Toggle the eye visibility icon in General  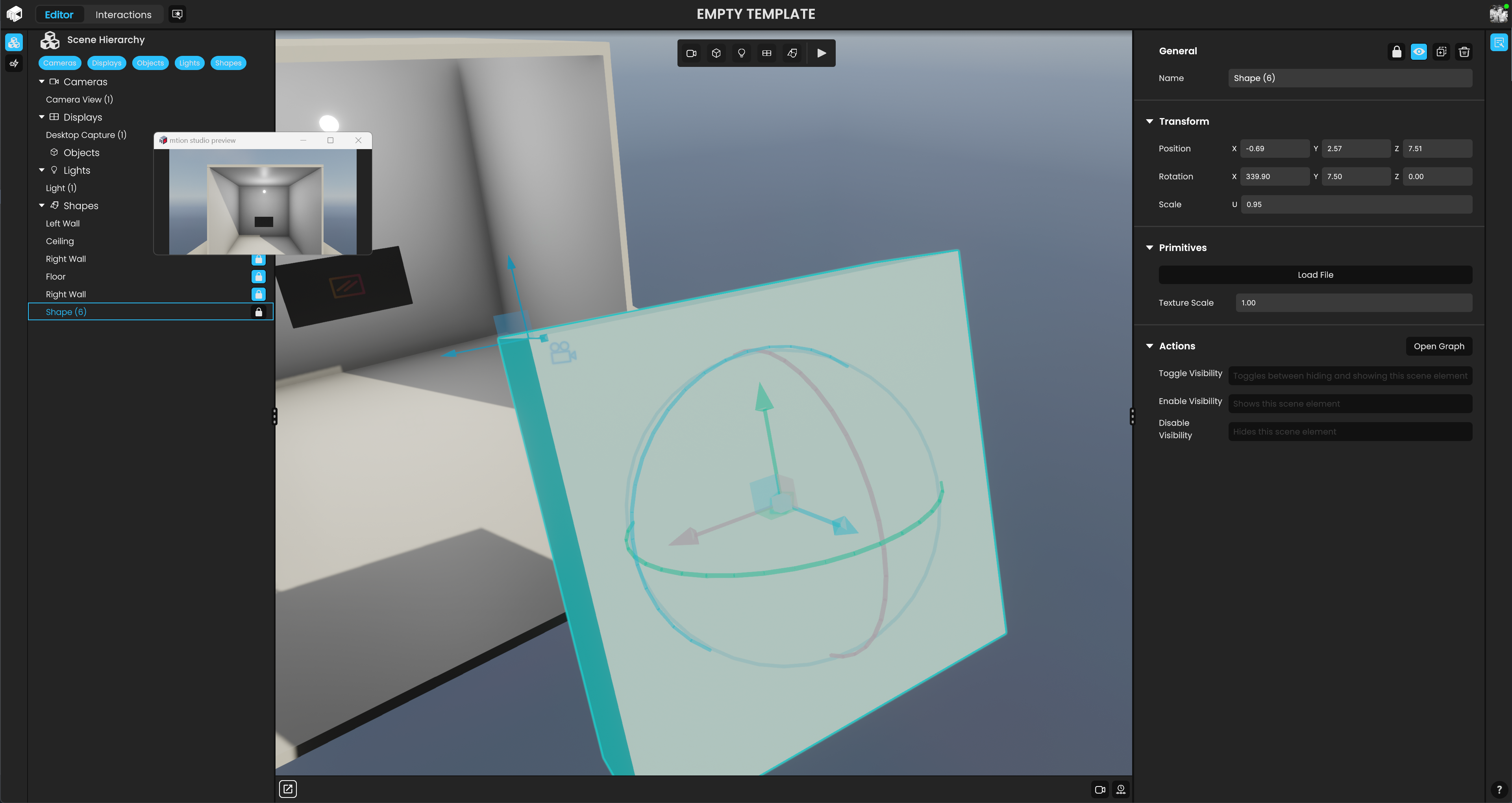tap(1419, 52)
